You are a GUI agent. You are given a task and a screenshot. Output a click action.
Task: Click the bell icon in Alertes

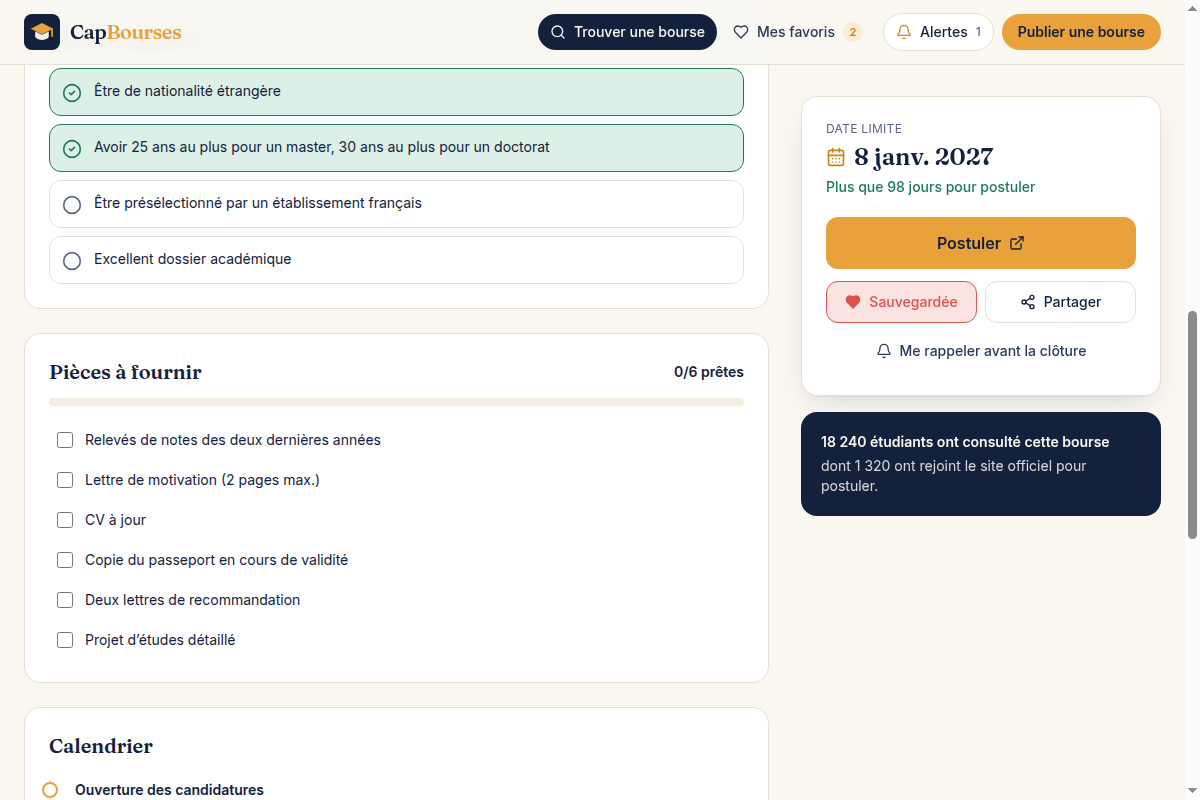[x=904, y=32]
